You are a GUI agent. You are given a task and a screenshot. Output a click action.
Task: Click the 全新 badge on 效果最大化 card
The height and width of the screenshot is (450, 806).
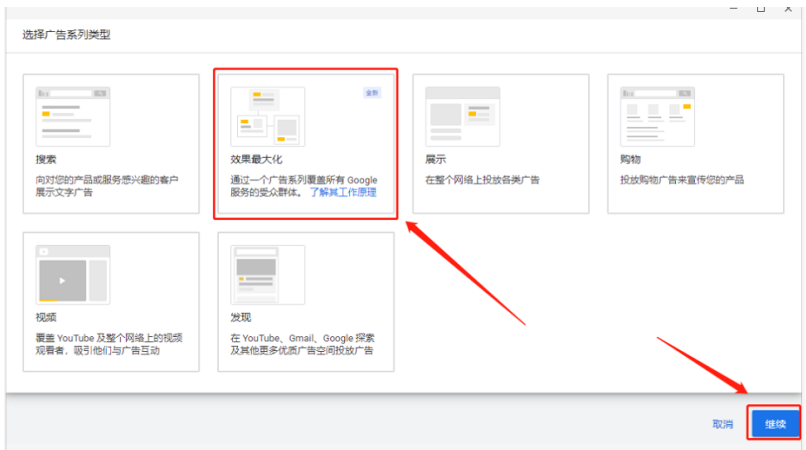coord(372,93)
